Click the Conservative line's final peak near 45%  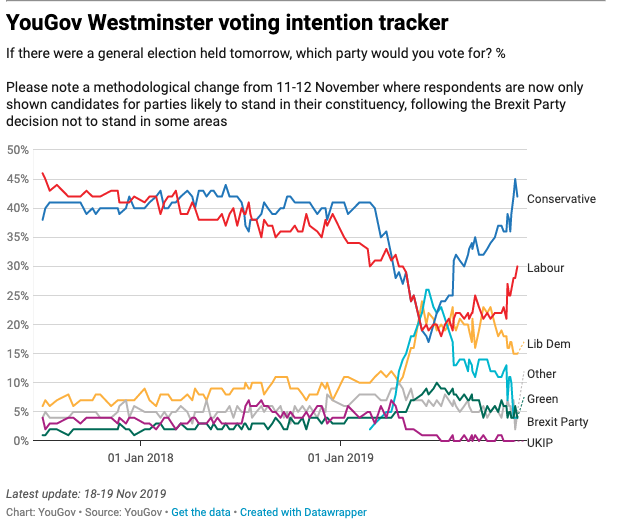pyautogui.click(x=515, y=179)
